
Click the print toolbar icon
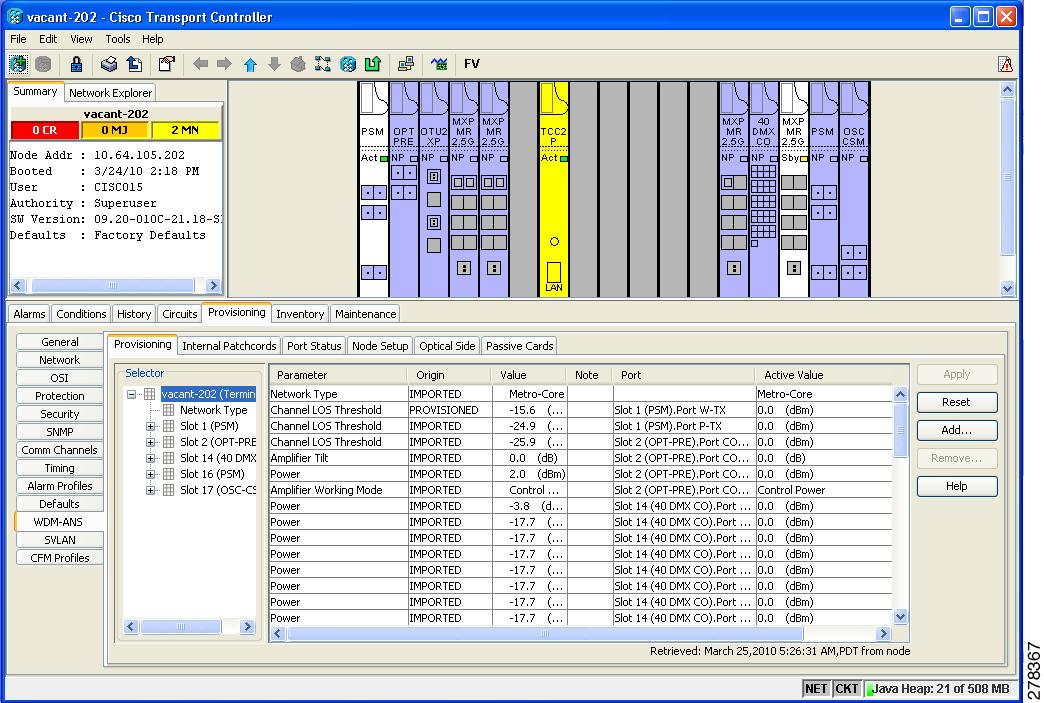(109, 64)
